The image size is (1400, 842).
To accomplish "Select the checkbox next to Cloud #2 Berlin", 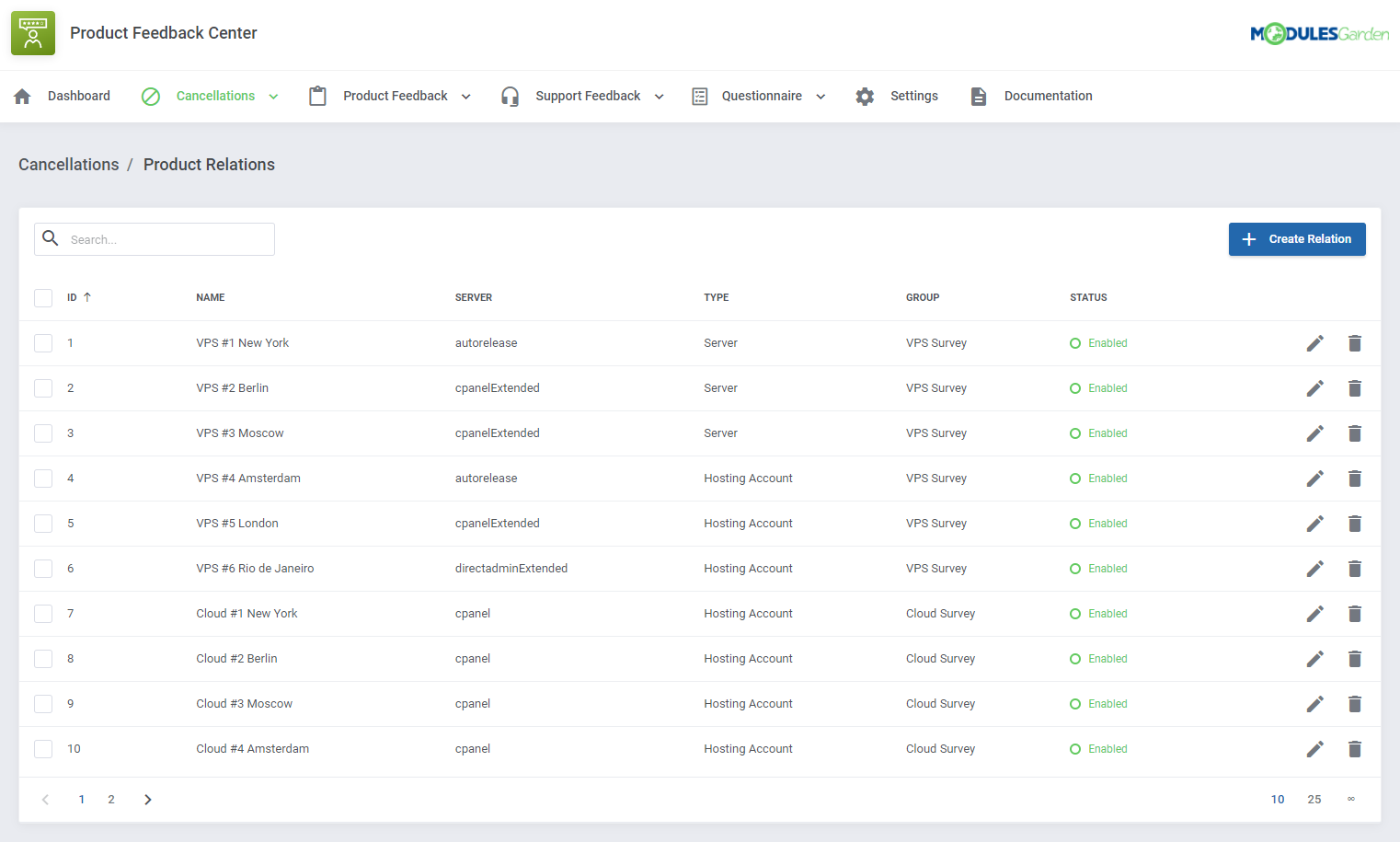I will (43, 658).
